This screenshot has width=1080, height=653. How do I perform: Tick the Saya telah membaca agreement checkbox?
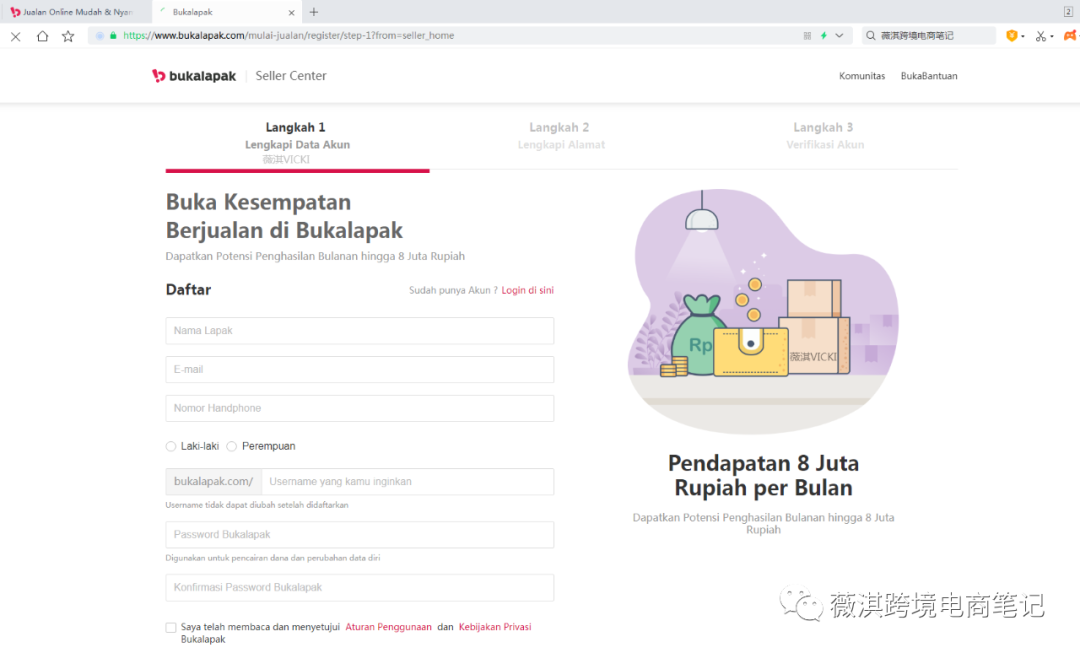click(171, 628)
